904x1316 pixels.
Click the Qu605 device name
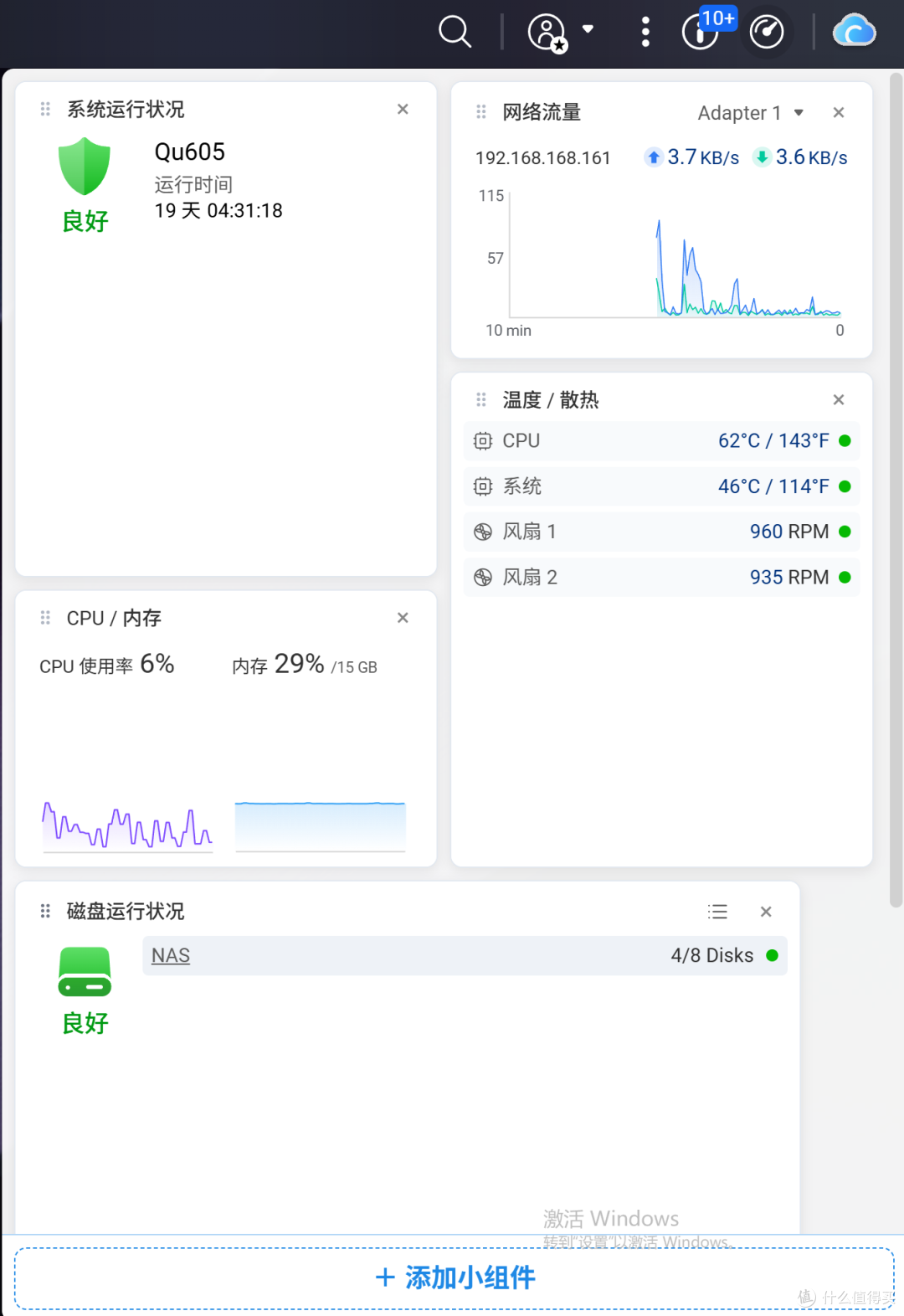point(189,152)
